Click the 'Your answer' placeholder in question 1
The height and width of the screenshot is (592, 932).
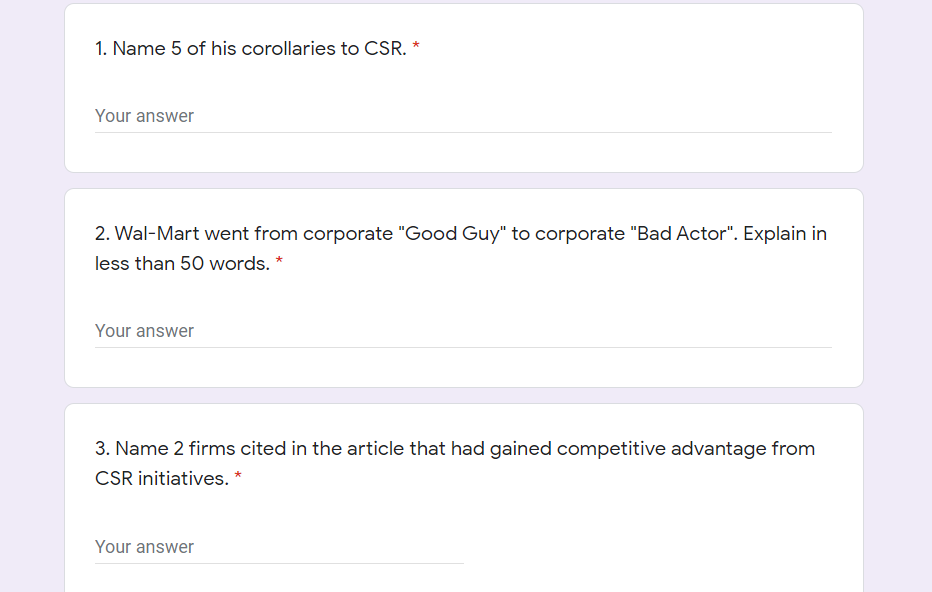143,115
